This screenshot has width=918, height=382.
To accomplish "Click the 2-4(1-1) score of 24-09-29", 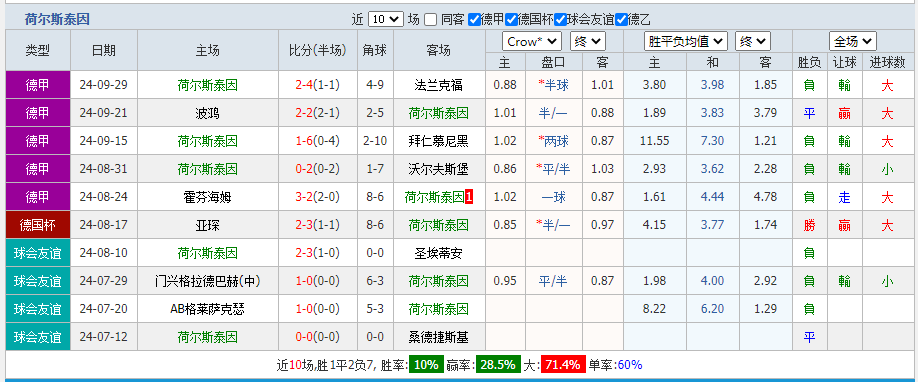I will coord(317,85).
